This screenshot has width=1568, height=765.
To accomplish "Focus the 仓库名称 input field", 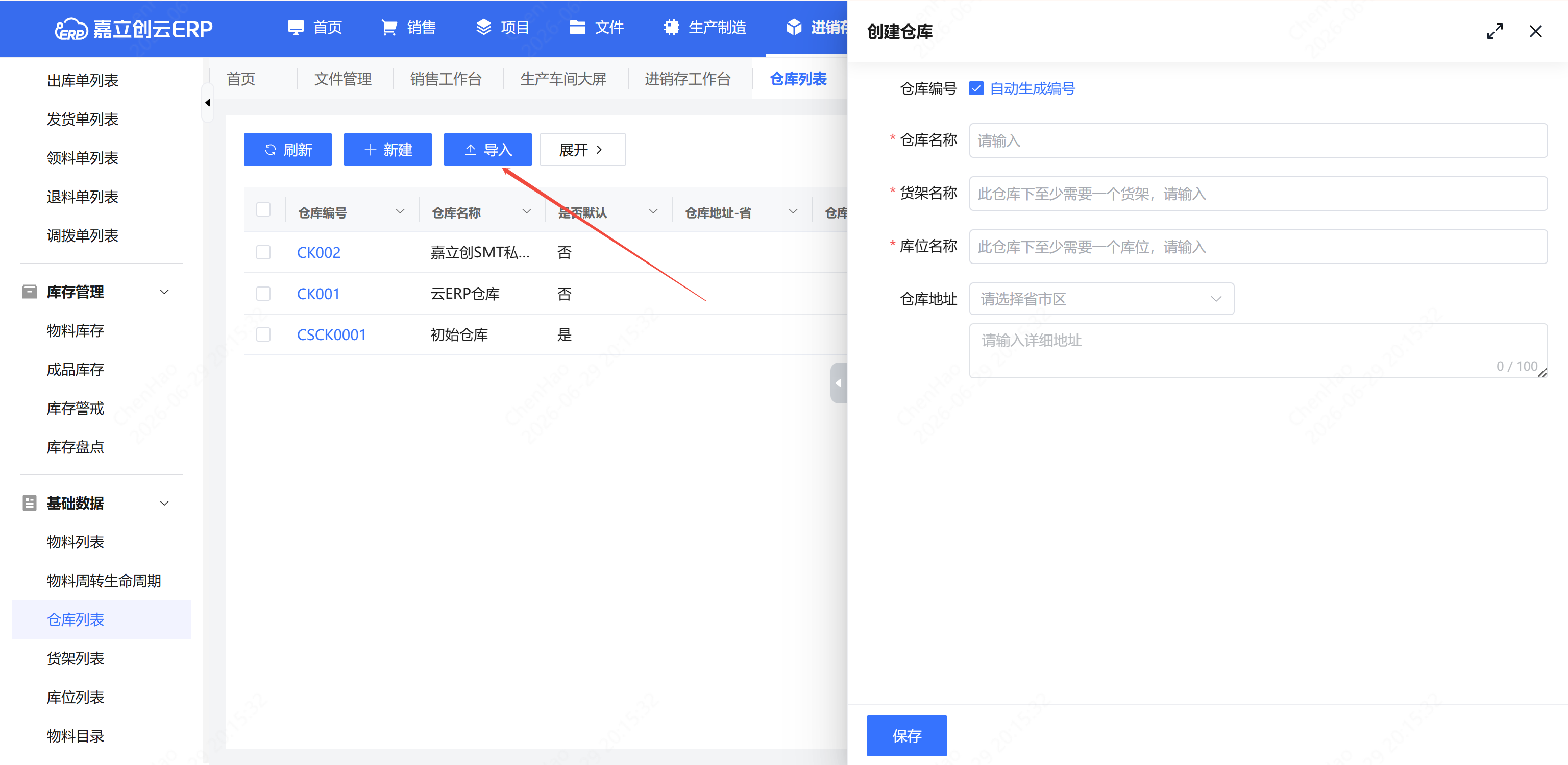I will click(x=1258, y=141).
